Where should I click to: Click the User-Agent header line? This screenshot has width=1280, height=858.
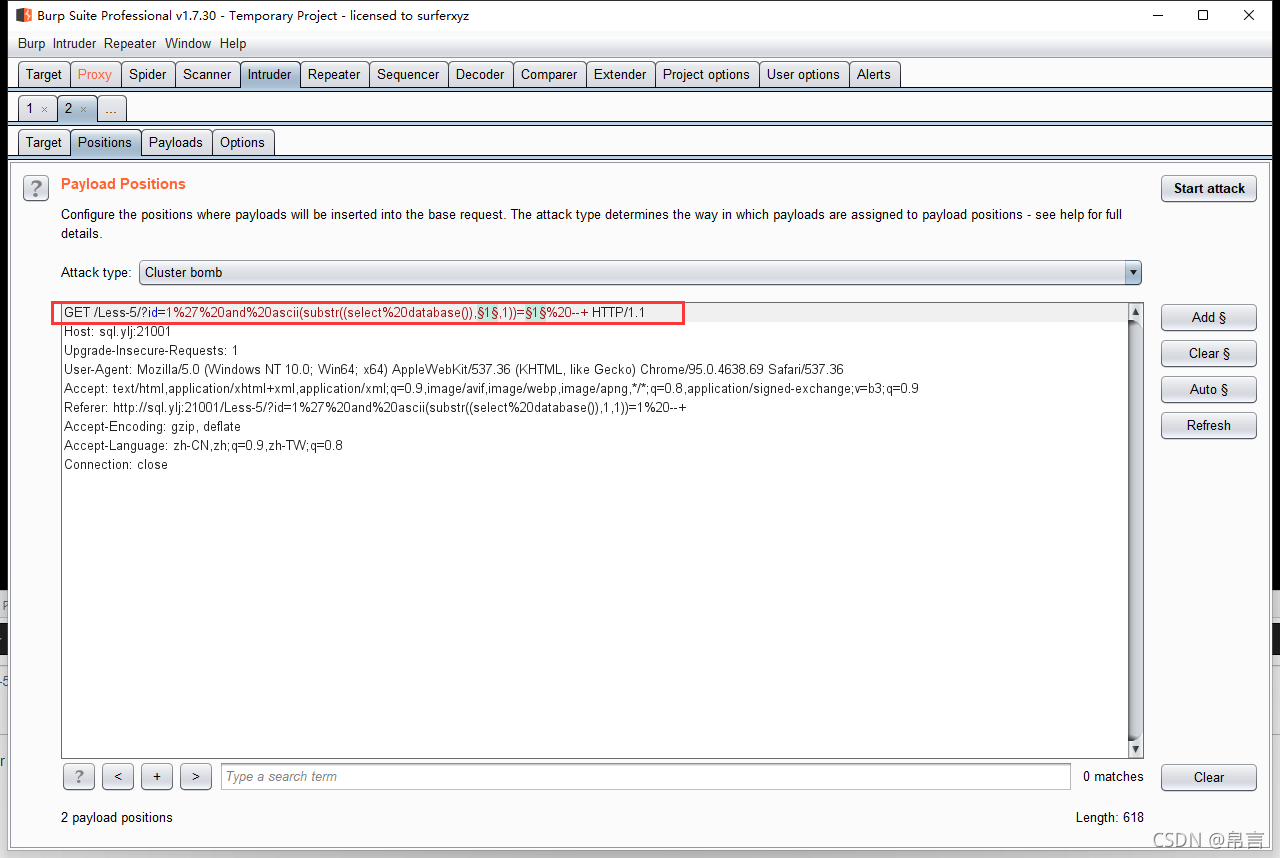[454, 370]
